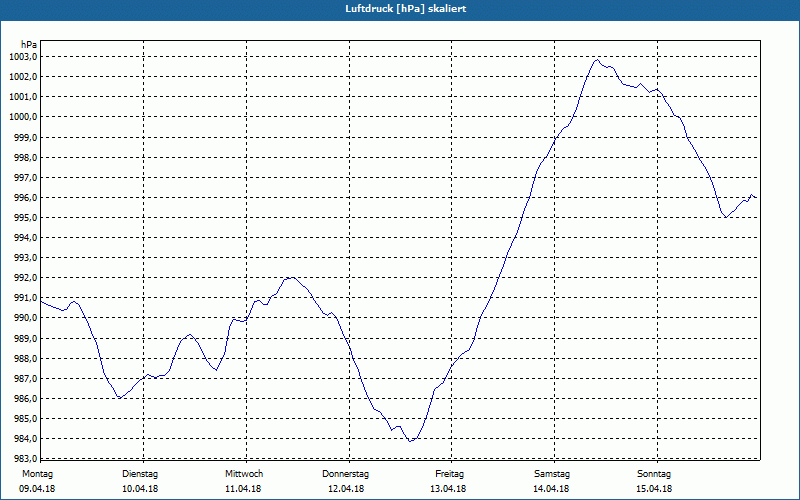The image size is (800, 500).
Task: Select the 'Dienstag' day label
Action: click(140, 474)
